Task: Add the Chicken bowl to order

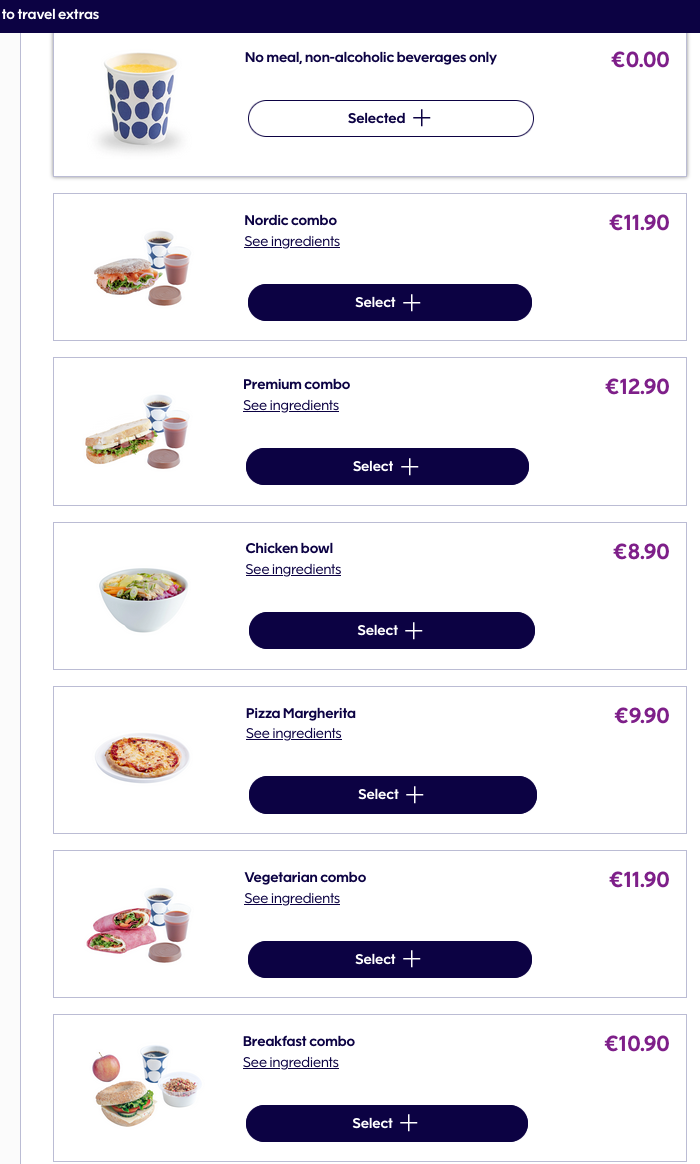Action: [x=391, y=630]
